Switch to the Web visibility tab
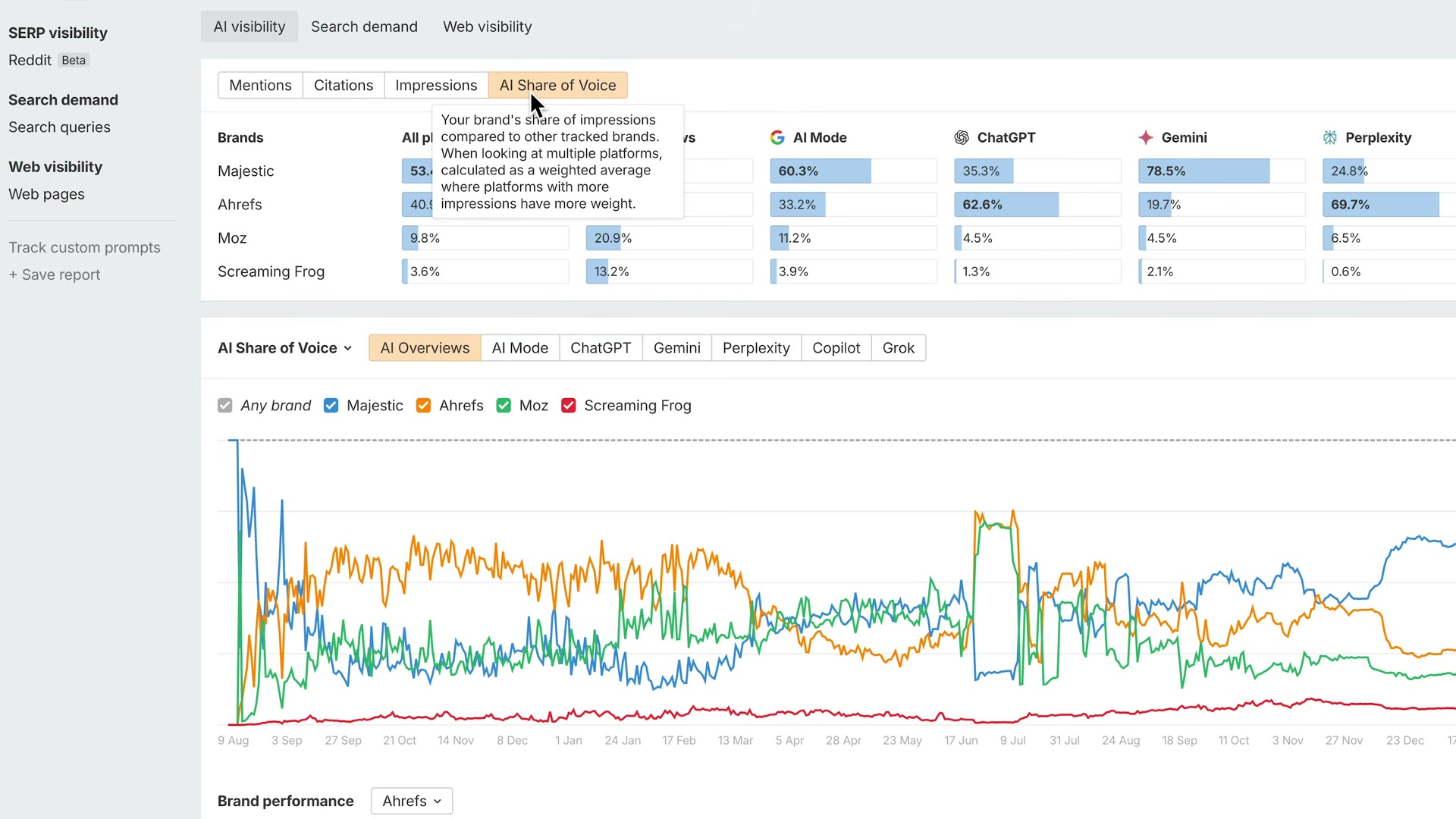Viewport: 1456px width, 819px height. (488, 27)
